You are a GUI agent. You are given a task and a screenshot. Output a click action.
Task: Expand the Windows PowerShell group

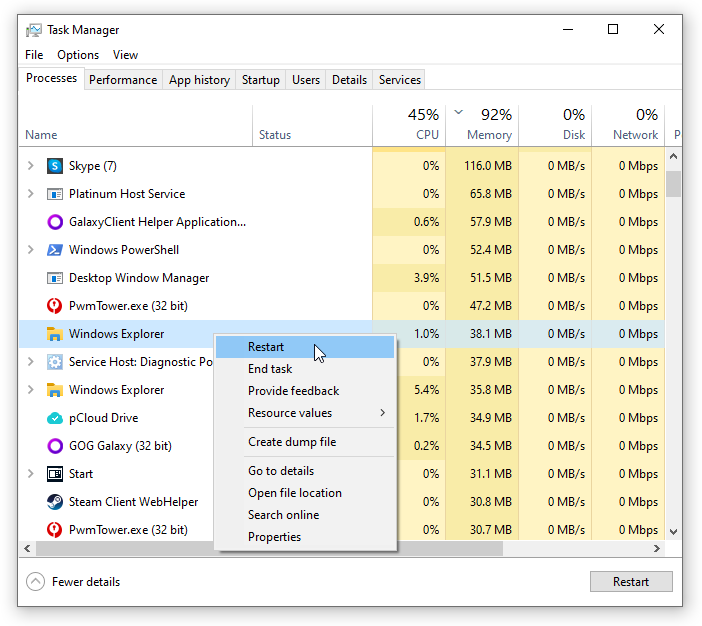click(x=30, y=250)
